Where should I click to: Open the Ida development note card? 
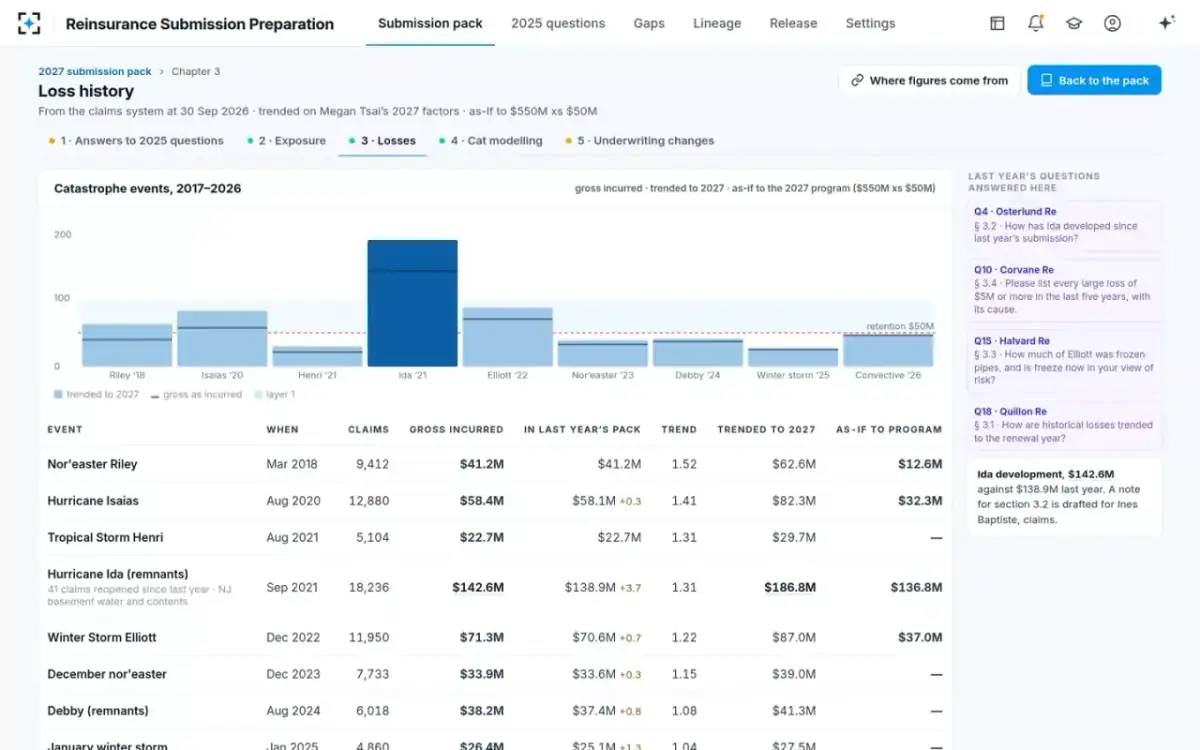tap(1065, 498)
